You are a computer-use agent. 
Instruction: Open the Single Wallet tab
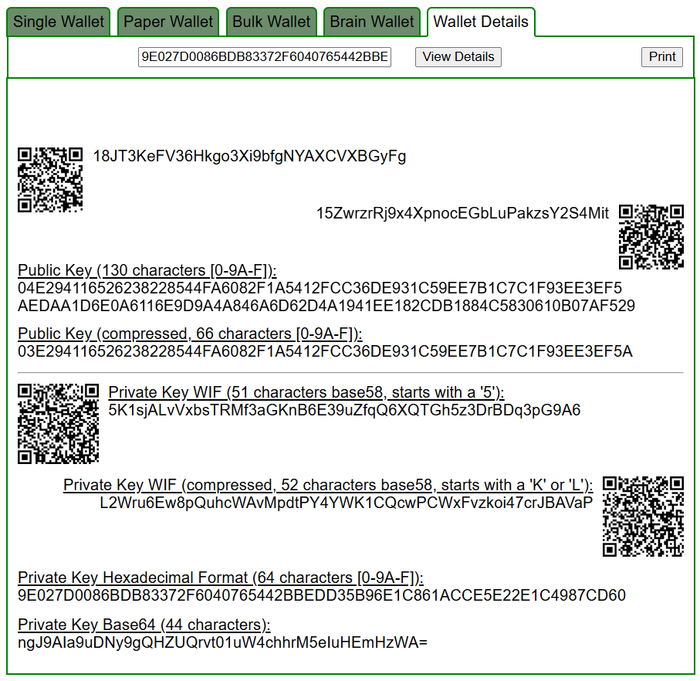(x=58, y=22)
